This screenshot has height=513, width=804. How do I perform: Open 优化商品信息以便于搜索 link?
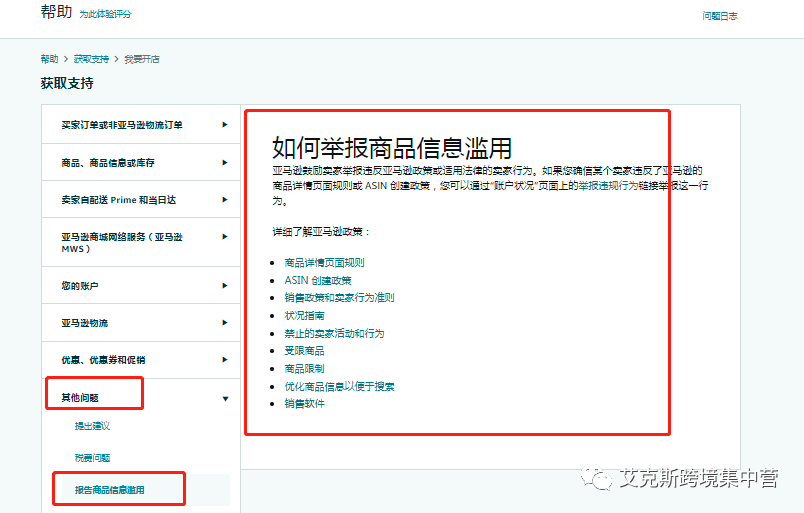(339, 386)
